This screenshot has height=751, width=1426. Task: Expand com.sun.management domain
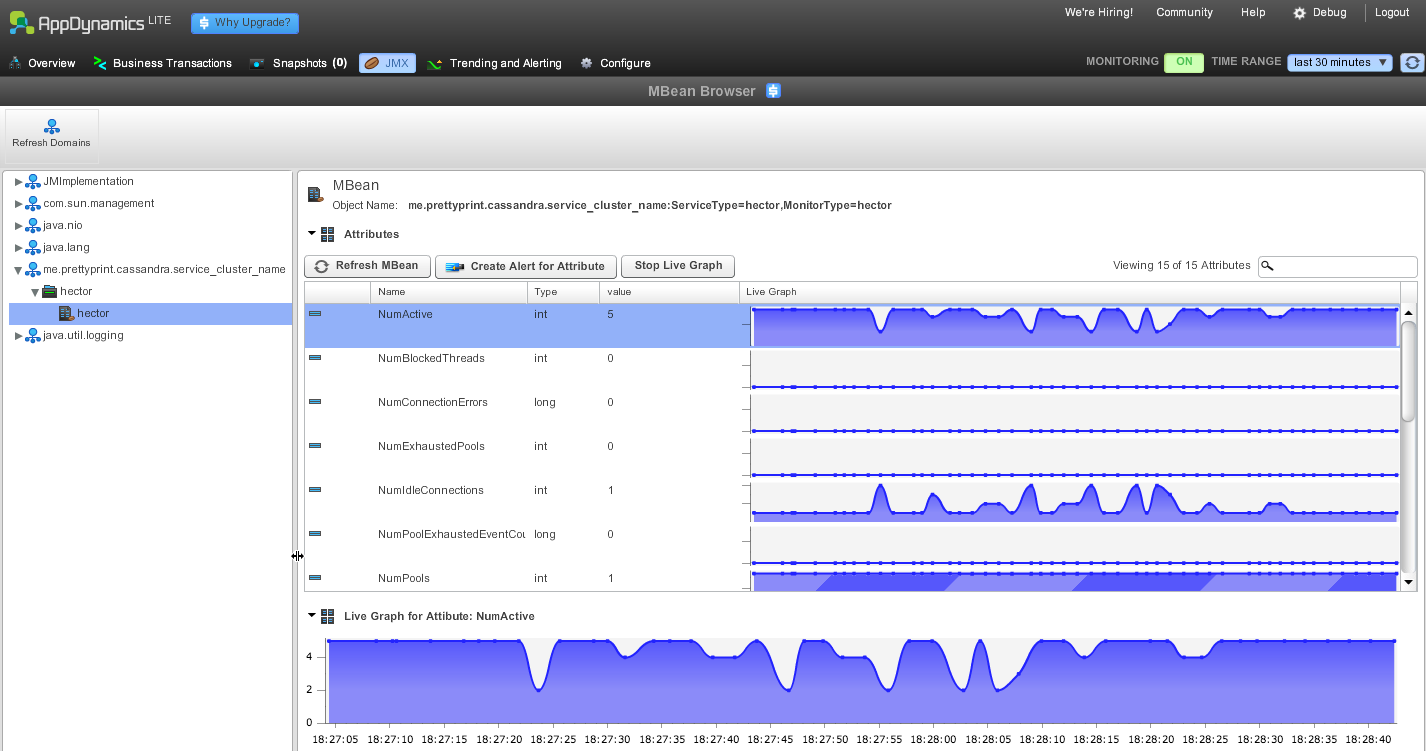pos(18,204)
